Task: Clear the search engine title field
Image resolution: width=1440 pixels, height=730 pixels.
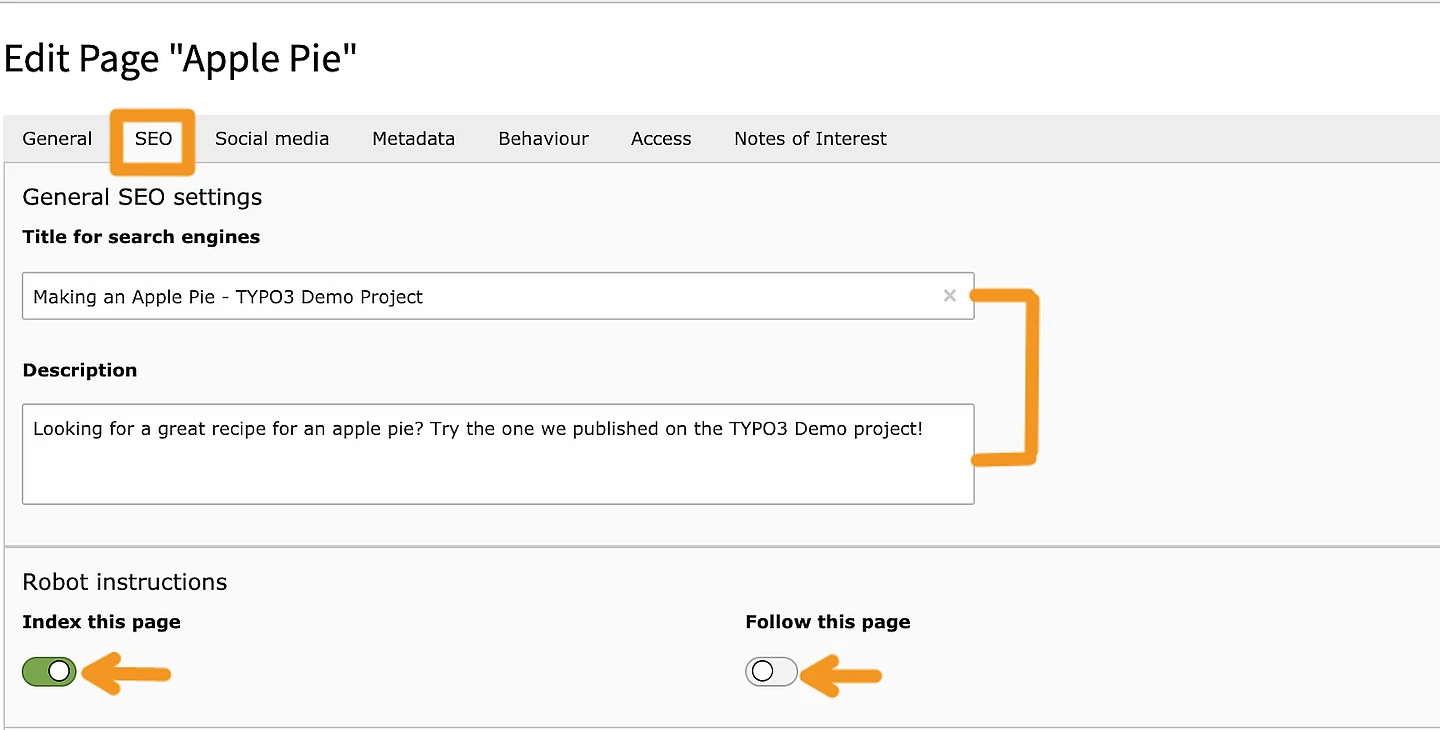Action: tap(949, 296)
